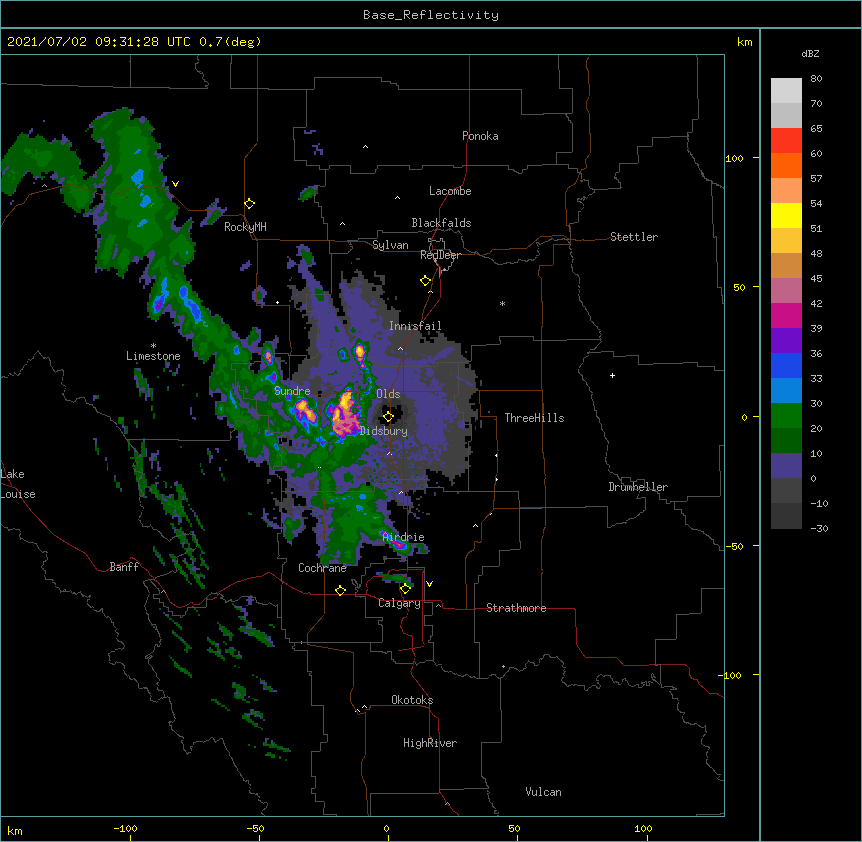Screen dimensions: 862x842
Task: Select the dark gray -30 to -10 swatch
Action: [x=786, y=516]
